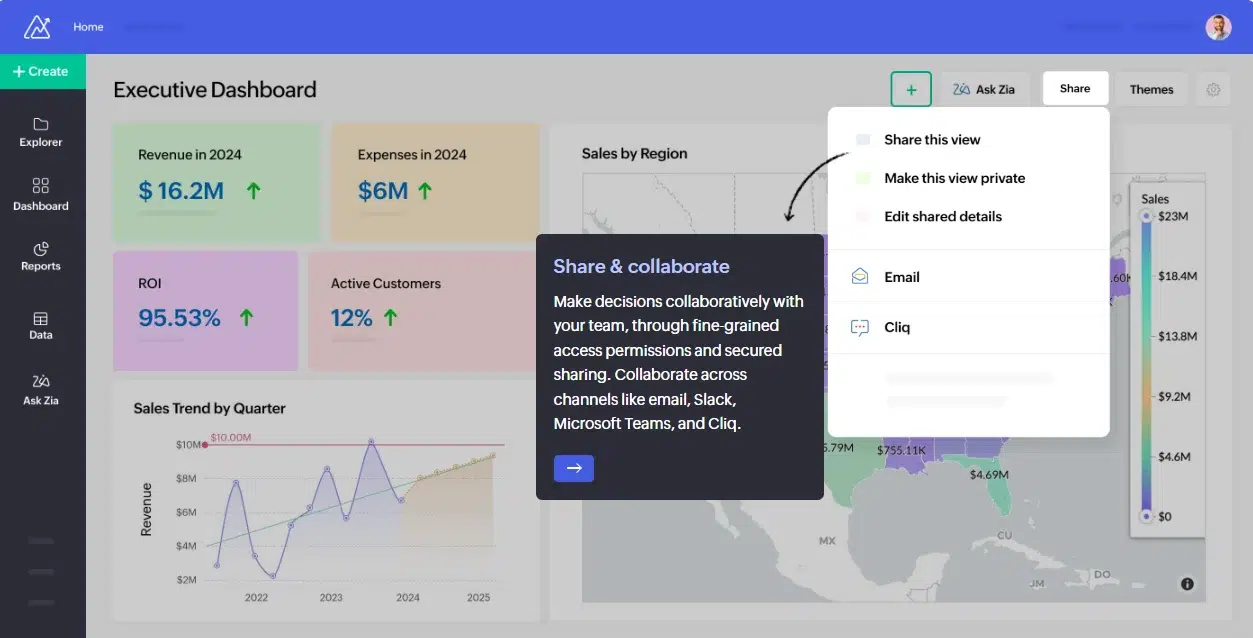1253x638 pixels.
Task: Click the dashboard settings gear icon
Action: 1213,89
